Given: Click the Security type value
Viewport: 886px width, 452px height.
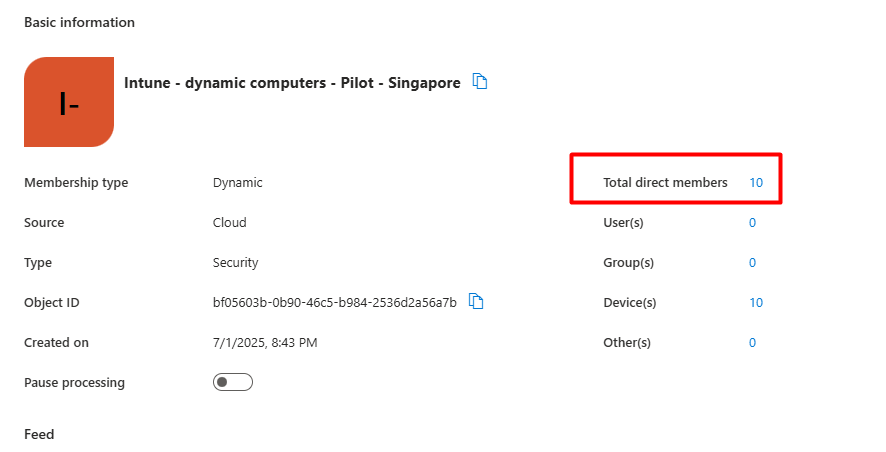Looking at the screenshot, I should pos(235,263).
